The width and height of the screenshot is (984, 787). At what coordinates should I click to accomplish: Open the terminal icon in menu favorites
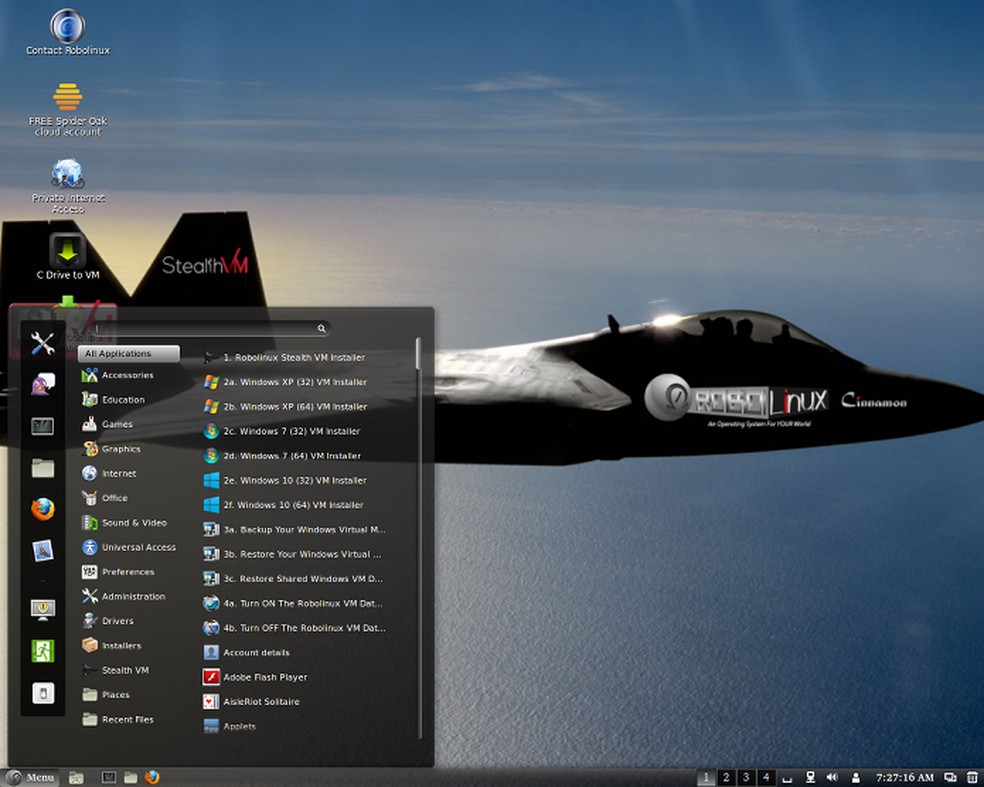pos(43,426)
